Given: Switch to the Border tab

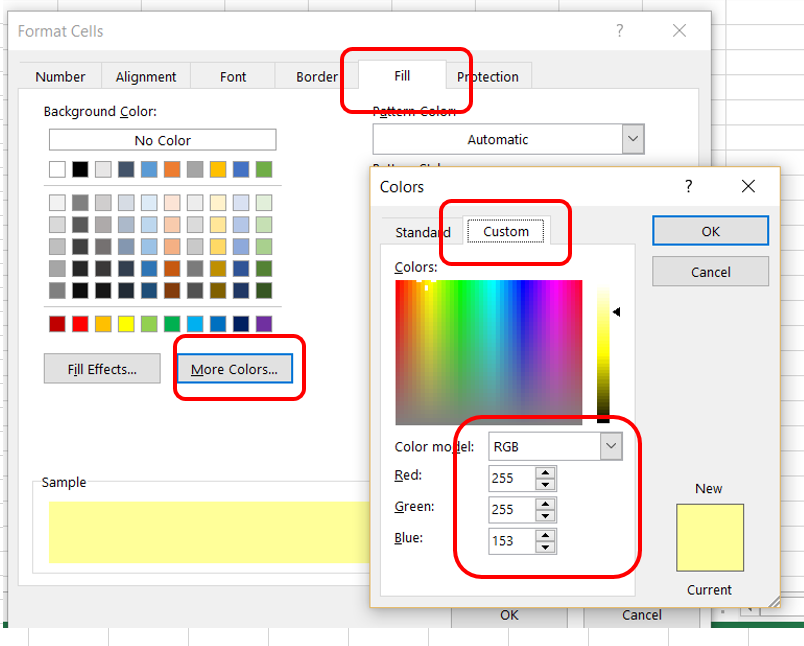Looking at the screenshot, I should (x=316, y=77).
